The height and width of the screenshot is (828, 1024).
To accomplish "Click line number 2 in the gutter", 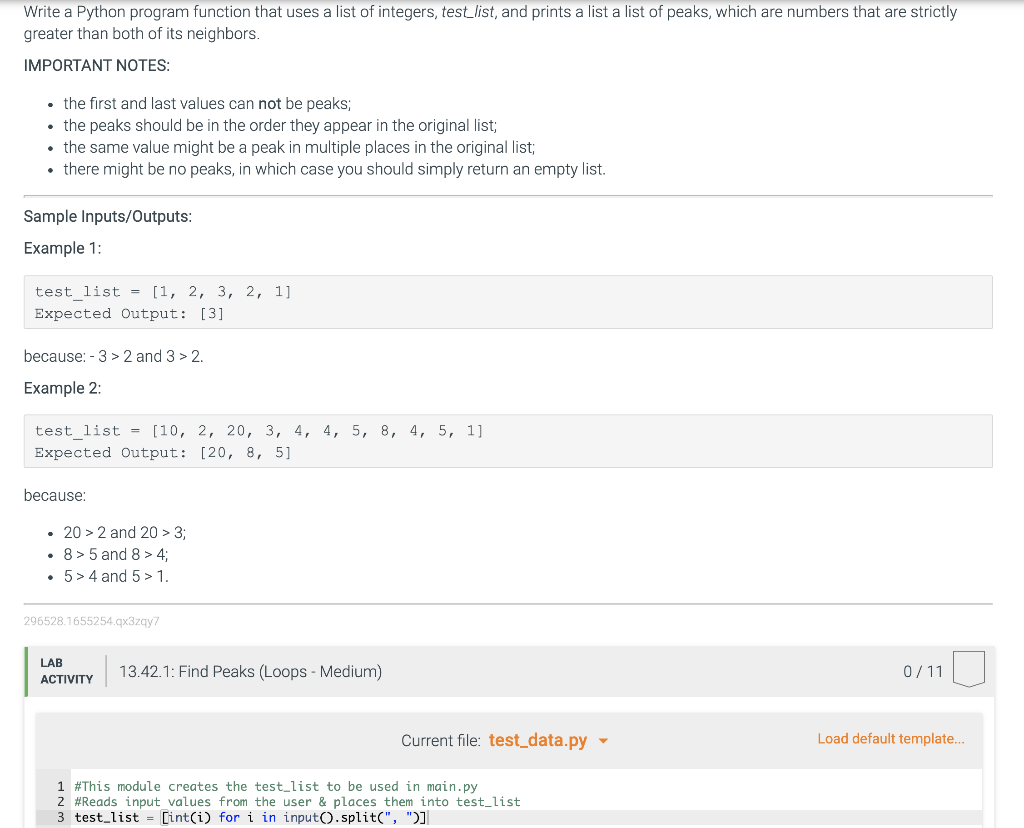I will point(60,801).
